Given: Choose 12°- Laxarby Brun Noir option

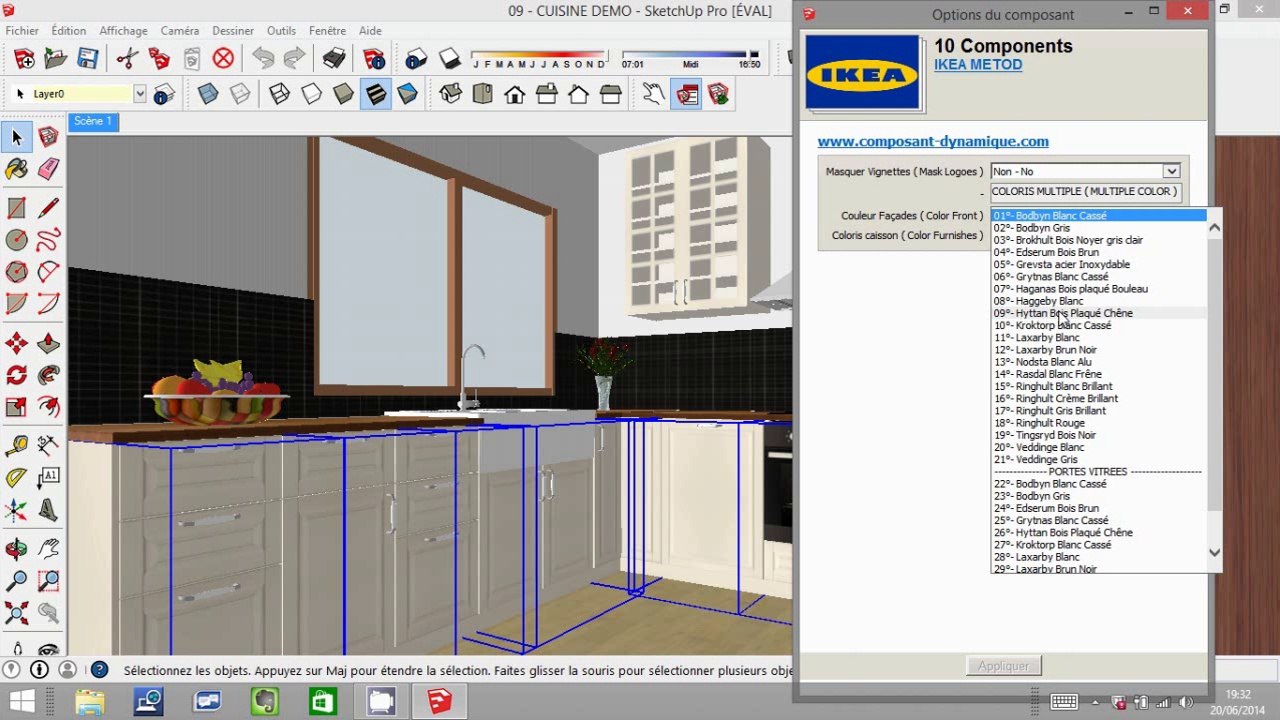Looking at the screenshot, I should 1045,350.
